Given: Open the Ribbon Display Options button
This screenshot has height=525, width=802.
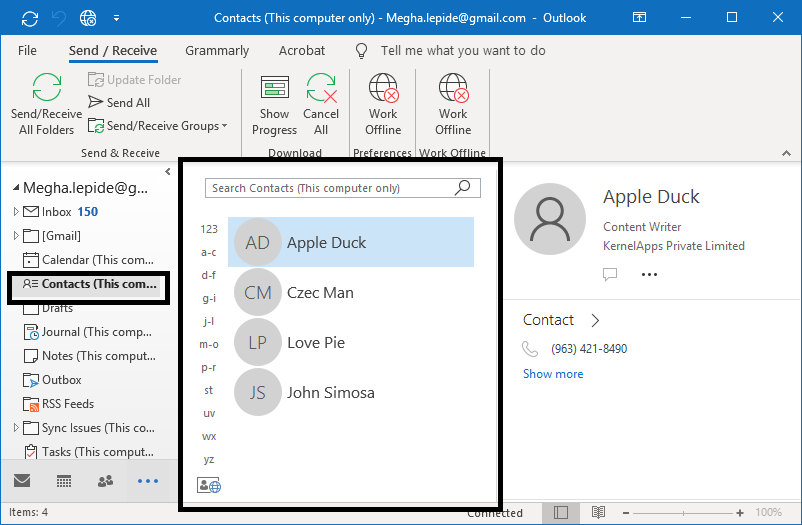Looking at the screenshot, I should click(639, 17).
